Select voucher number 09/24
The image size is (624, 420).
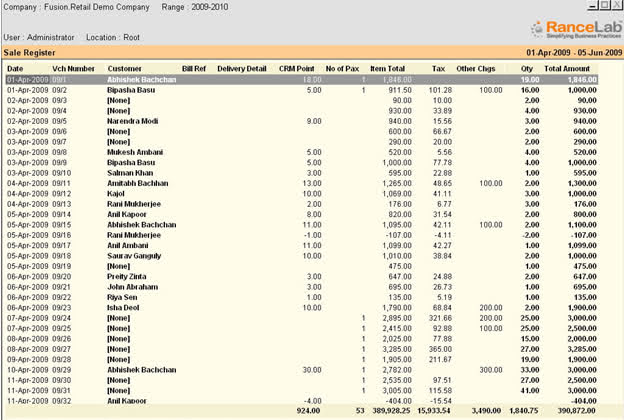pyautogui.click(x=61, y=318)
